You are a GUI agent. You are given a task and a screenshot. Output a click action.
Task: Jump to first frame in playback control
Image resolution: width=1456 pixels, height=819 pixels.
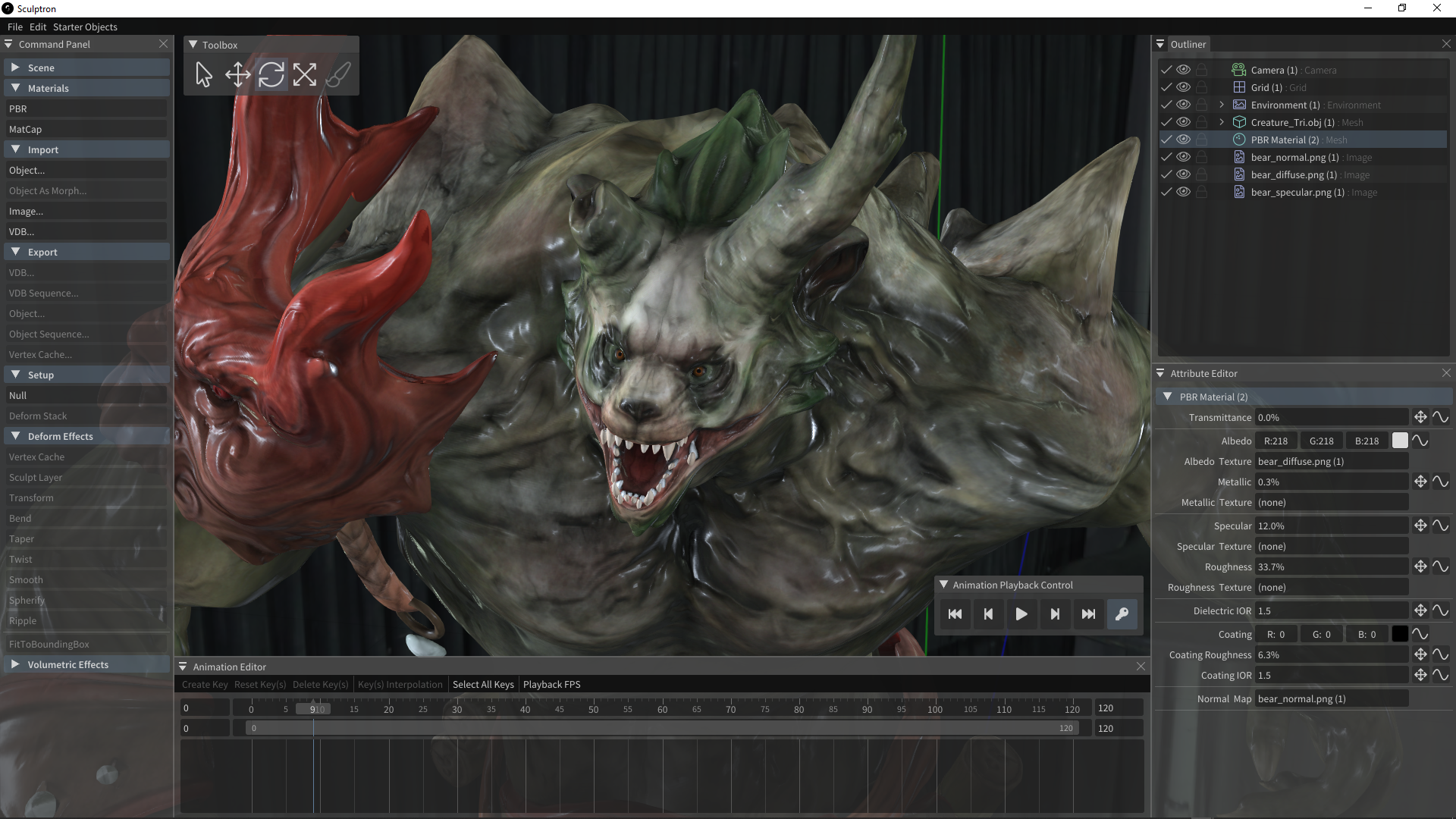[x=955, y=614]
